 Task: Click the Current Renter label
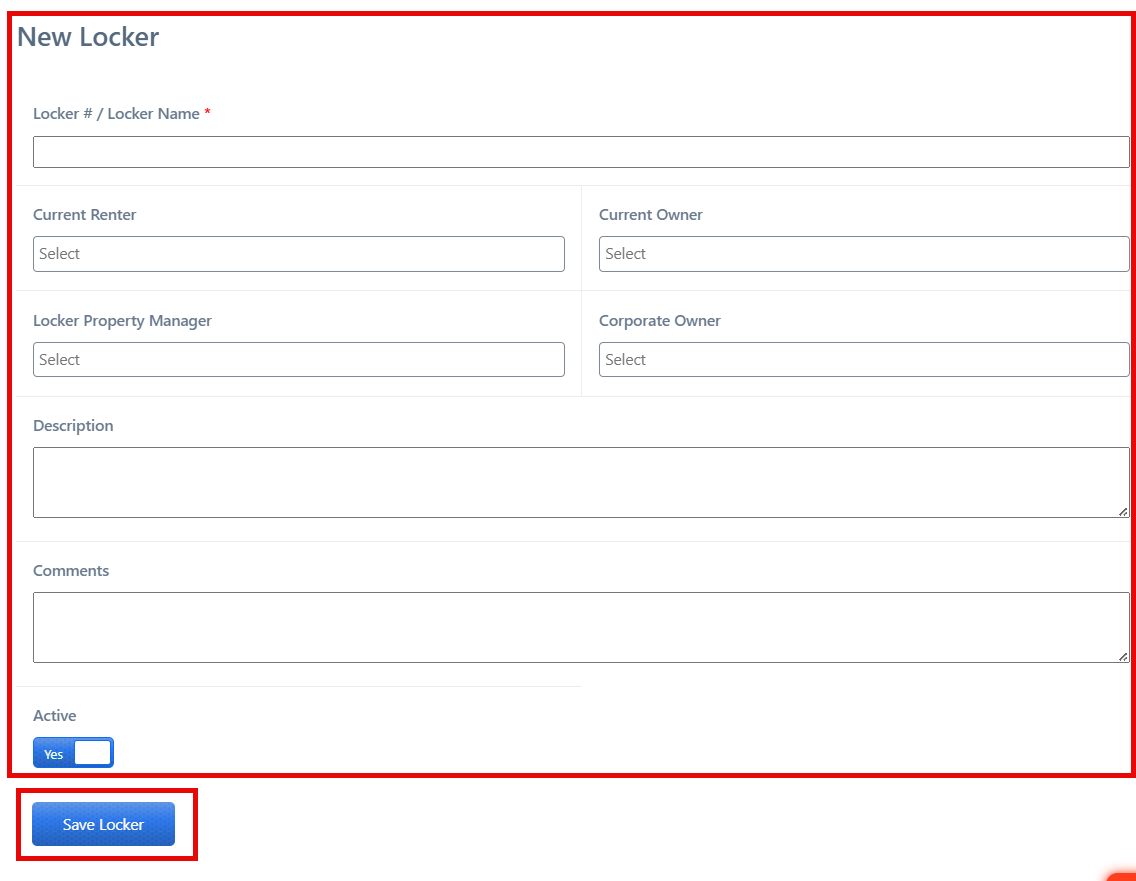point(84,215)
